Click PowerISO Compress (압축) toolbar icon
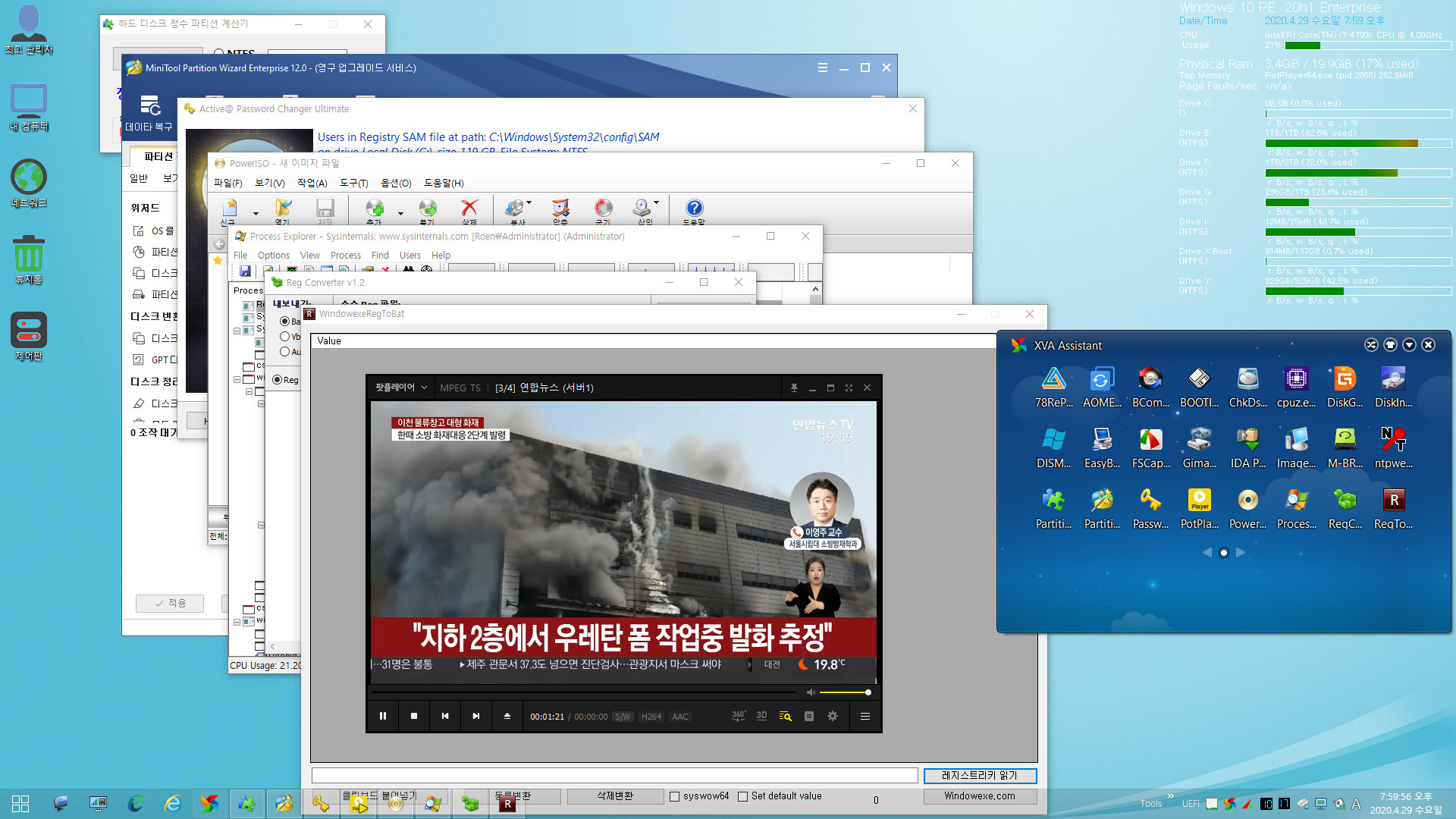Screen dimensions: 1456x819 coord(560,211)
